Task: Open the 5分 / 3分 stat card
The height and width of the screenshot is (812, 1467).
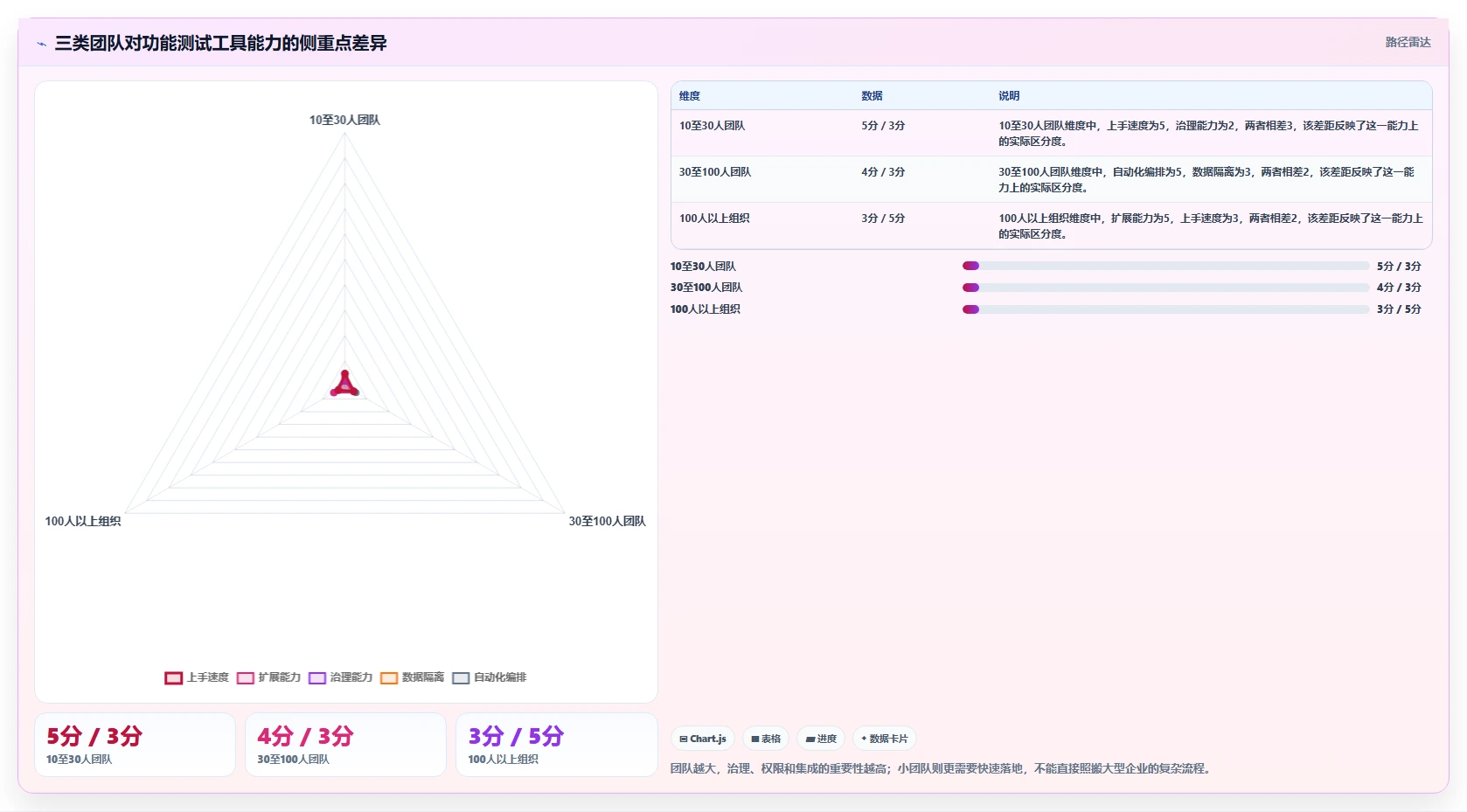Action: [x=135, y=745]
